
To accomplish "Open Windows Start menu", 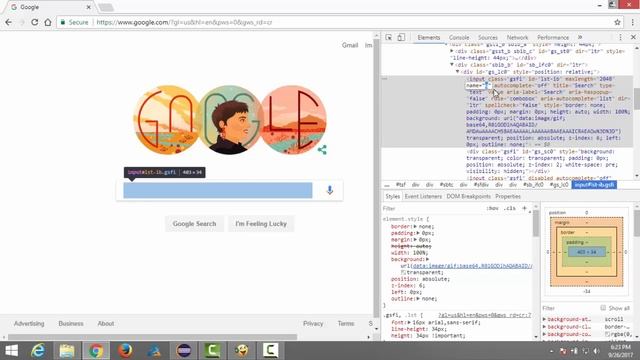I will [11, 351].
